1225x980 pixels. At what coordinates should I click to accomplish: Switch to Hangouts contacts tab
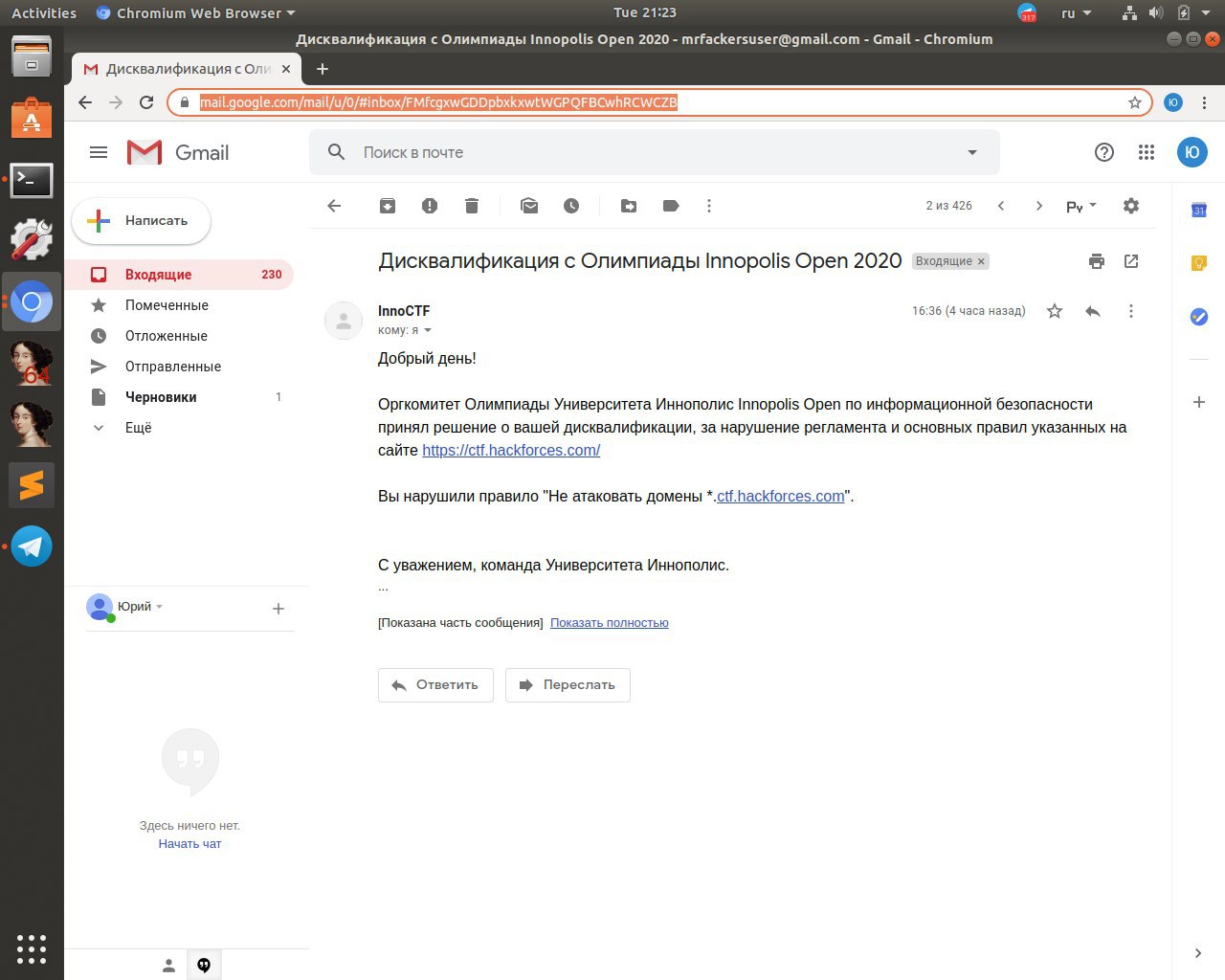click(168, 966)
